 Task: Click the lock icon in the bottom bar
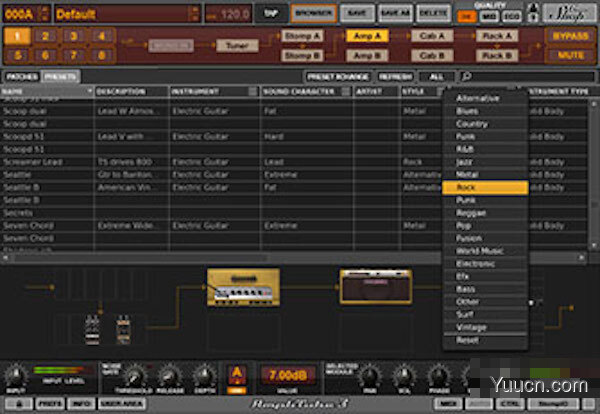(x=19, y=404)
